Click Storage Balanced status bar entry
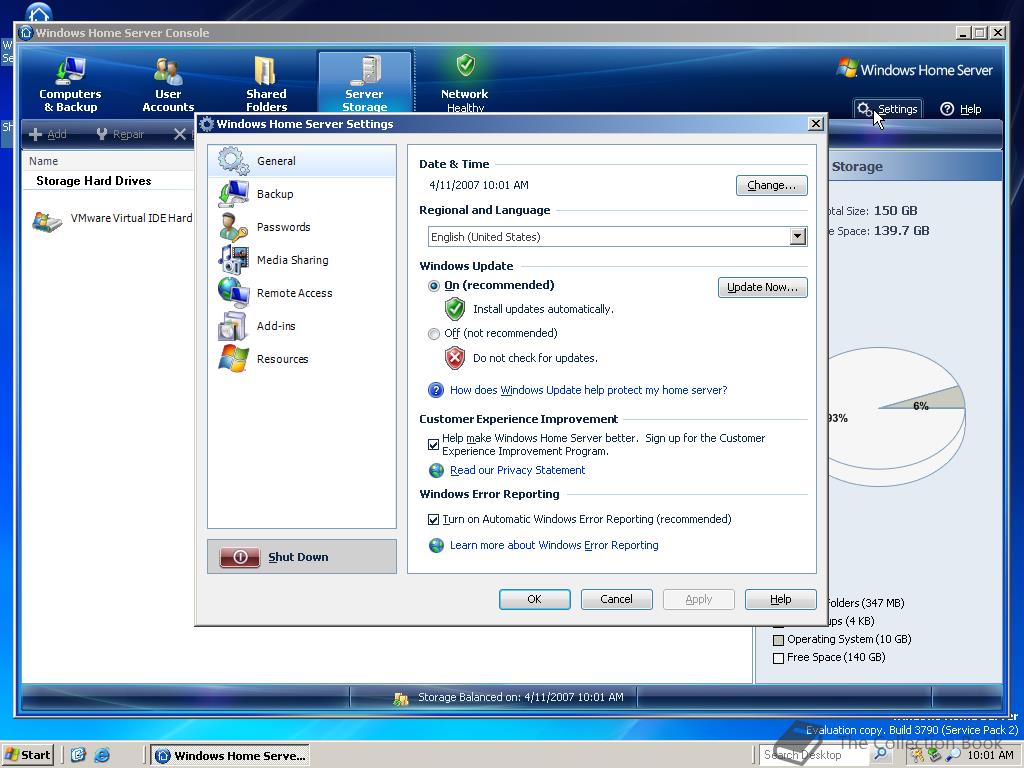 click(508, 697)
